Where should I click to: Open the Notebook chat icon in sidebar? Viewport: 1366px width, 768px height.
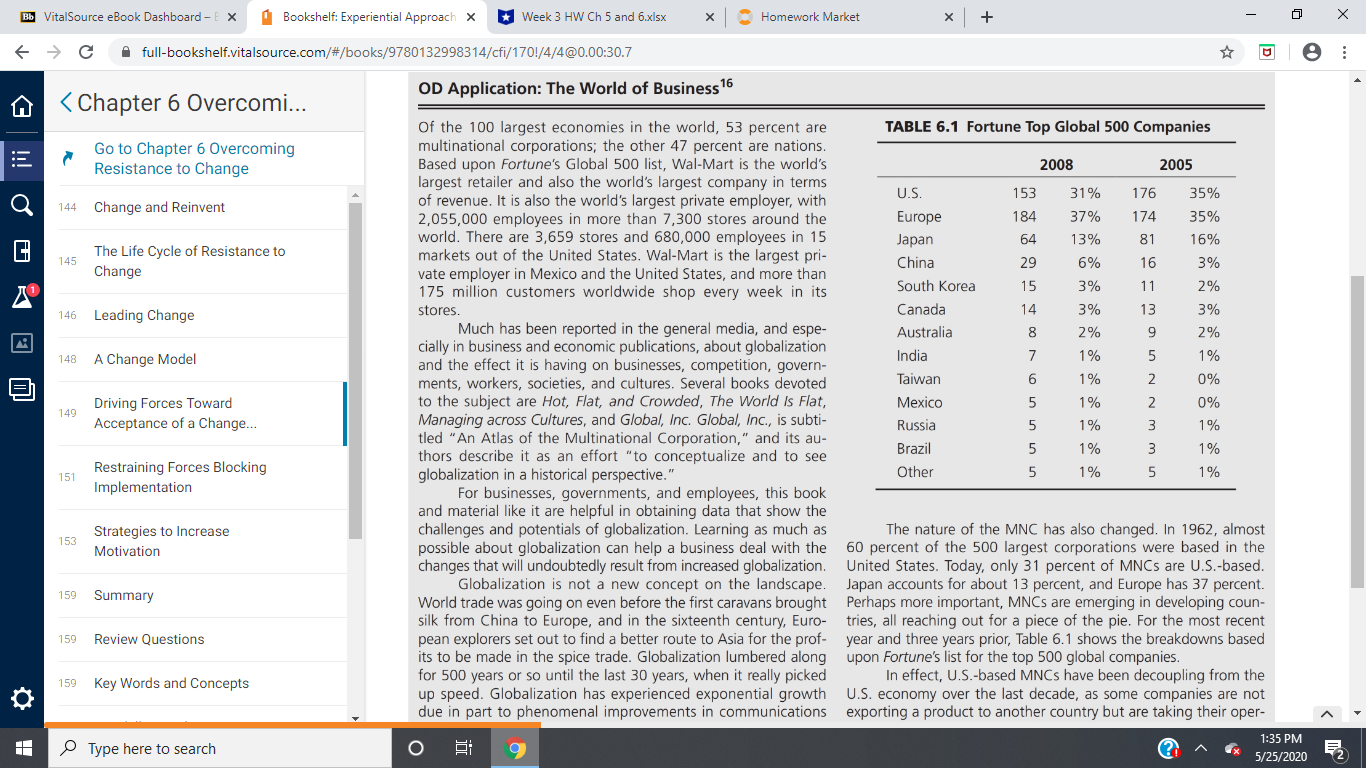click(22, 388)
